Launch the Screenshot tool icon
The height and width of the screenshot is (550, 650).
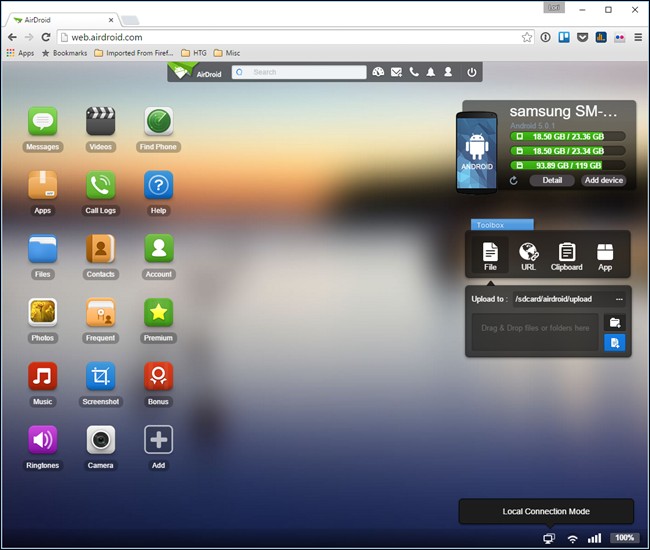[x=100, y=376]
